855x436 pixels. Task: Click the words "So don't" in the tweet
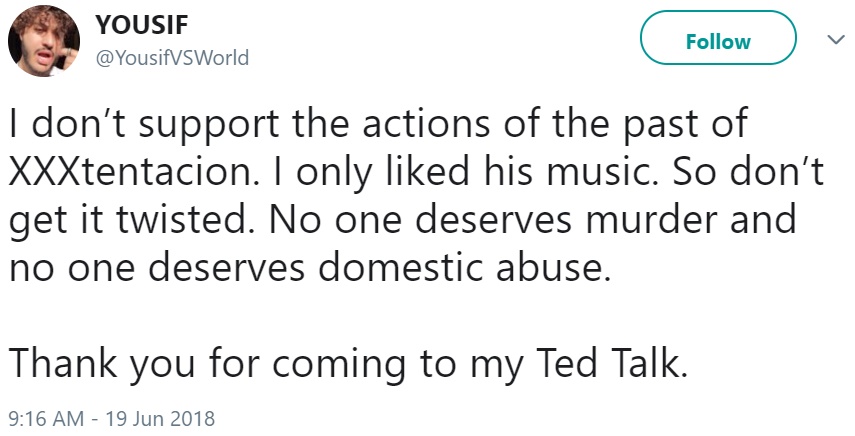pos(748,171)
